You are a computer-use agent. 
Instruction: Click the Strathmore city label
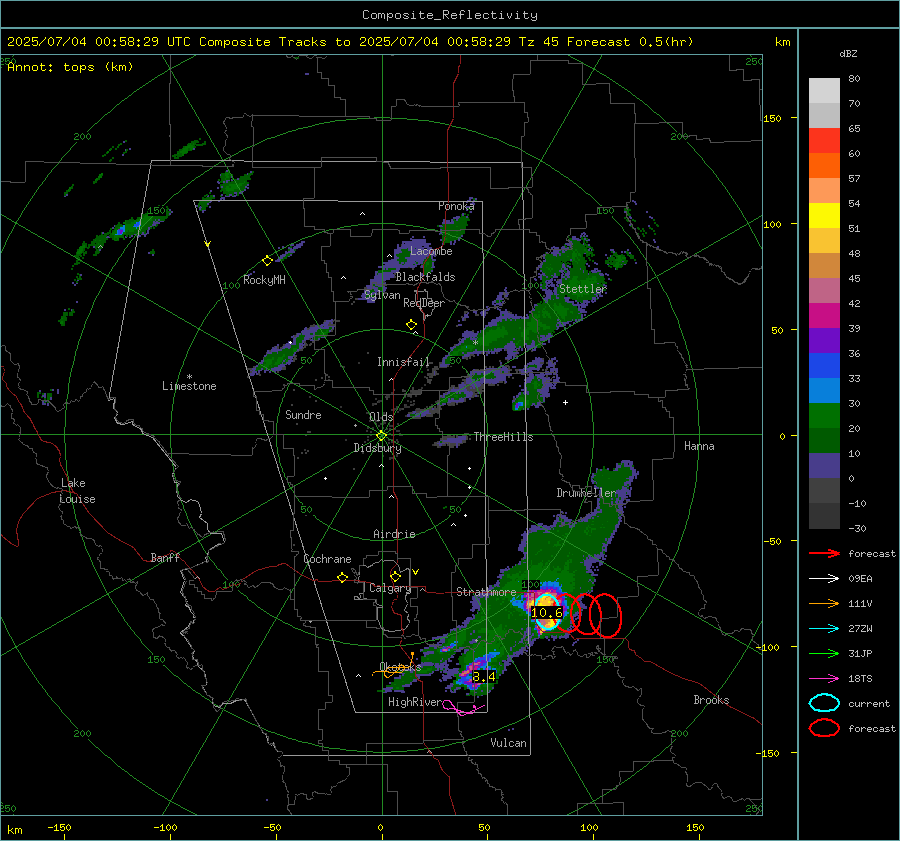486,592
